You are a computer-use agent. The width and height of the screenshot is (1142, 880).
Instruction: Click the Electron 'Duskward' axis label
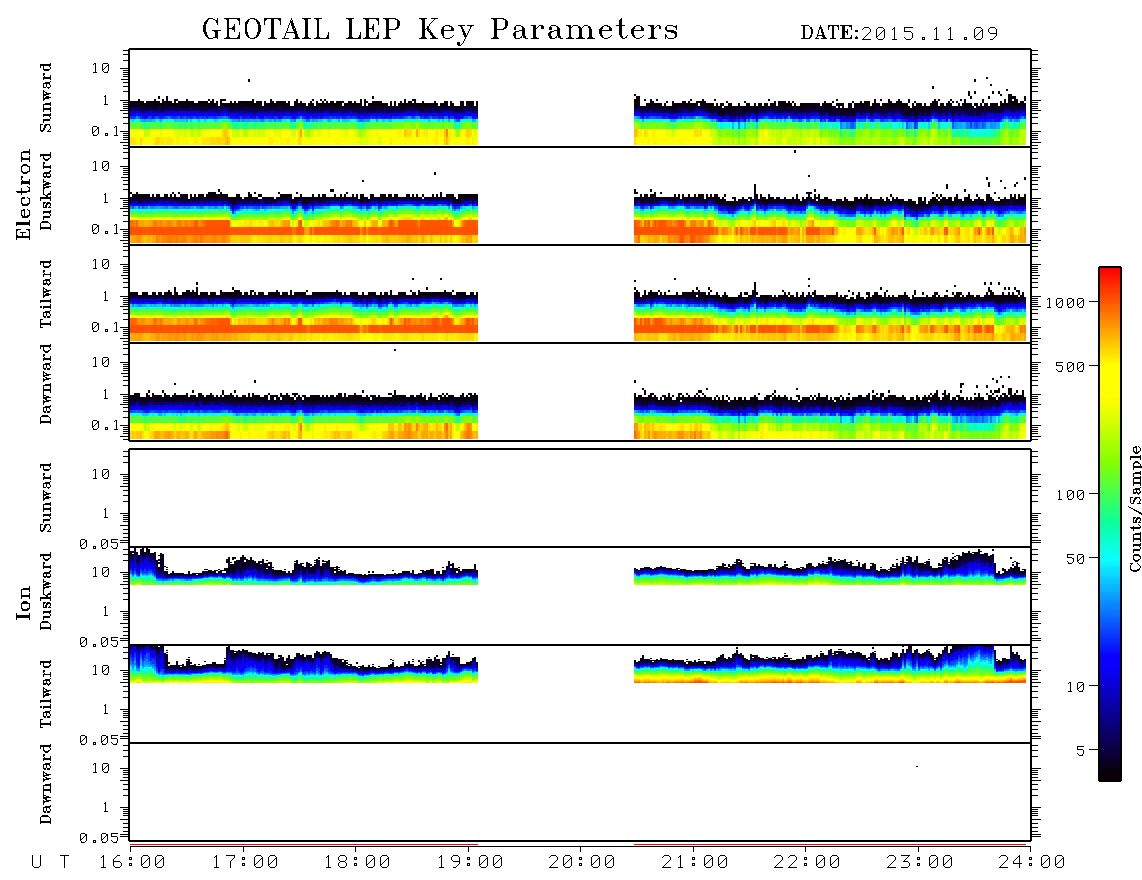(46, 191)
